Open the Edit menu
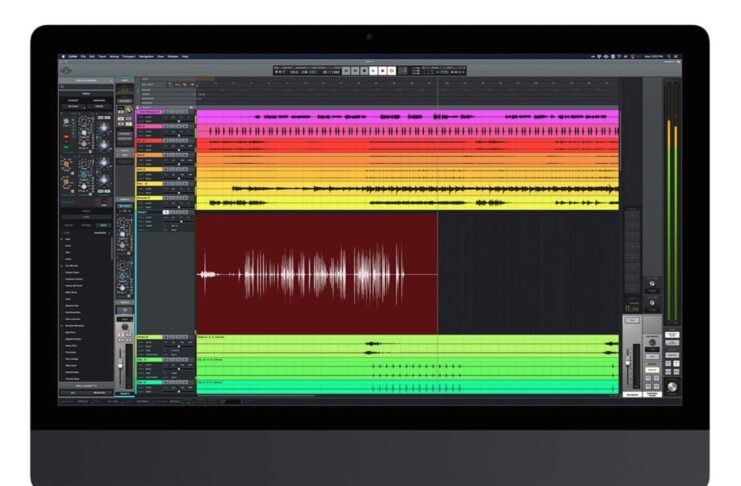Image resolution: width=741 pixels, height=486 pixels. click(x=92, y=56)
